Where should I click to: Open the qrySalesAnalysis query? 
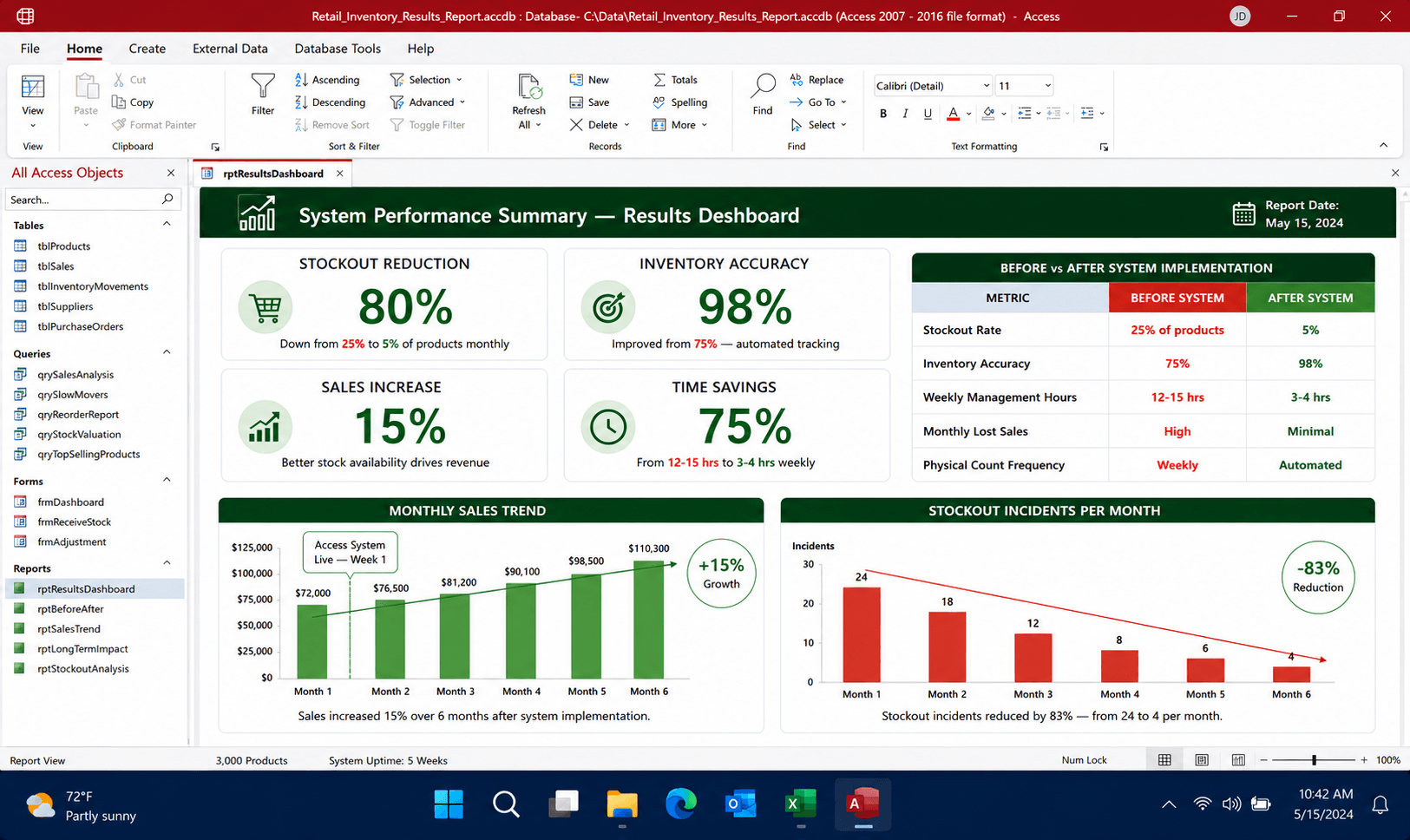tap(75, 375)
